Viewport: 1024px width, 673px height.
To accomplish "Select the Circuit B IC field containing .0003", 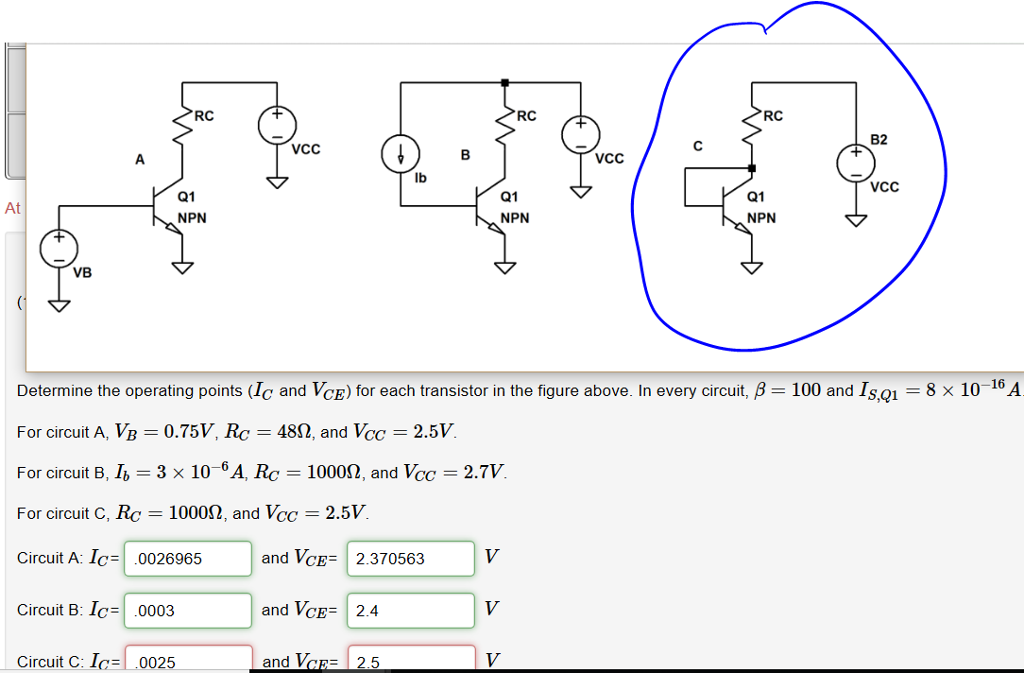I will (x=187, y=610).
